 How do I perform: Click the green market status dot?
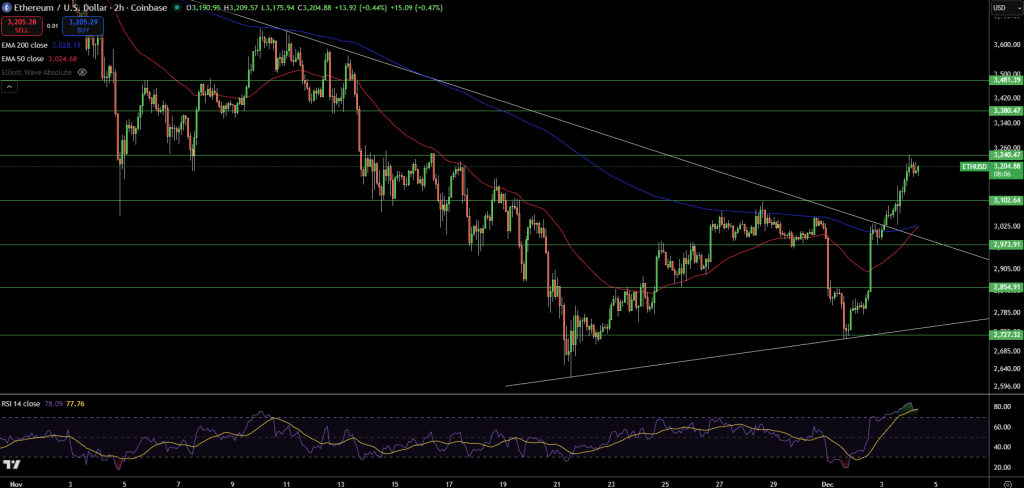click(x=177, y=8)
